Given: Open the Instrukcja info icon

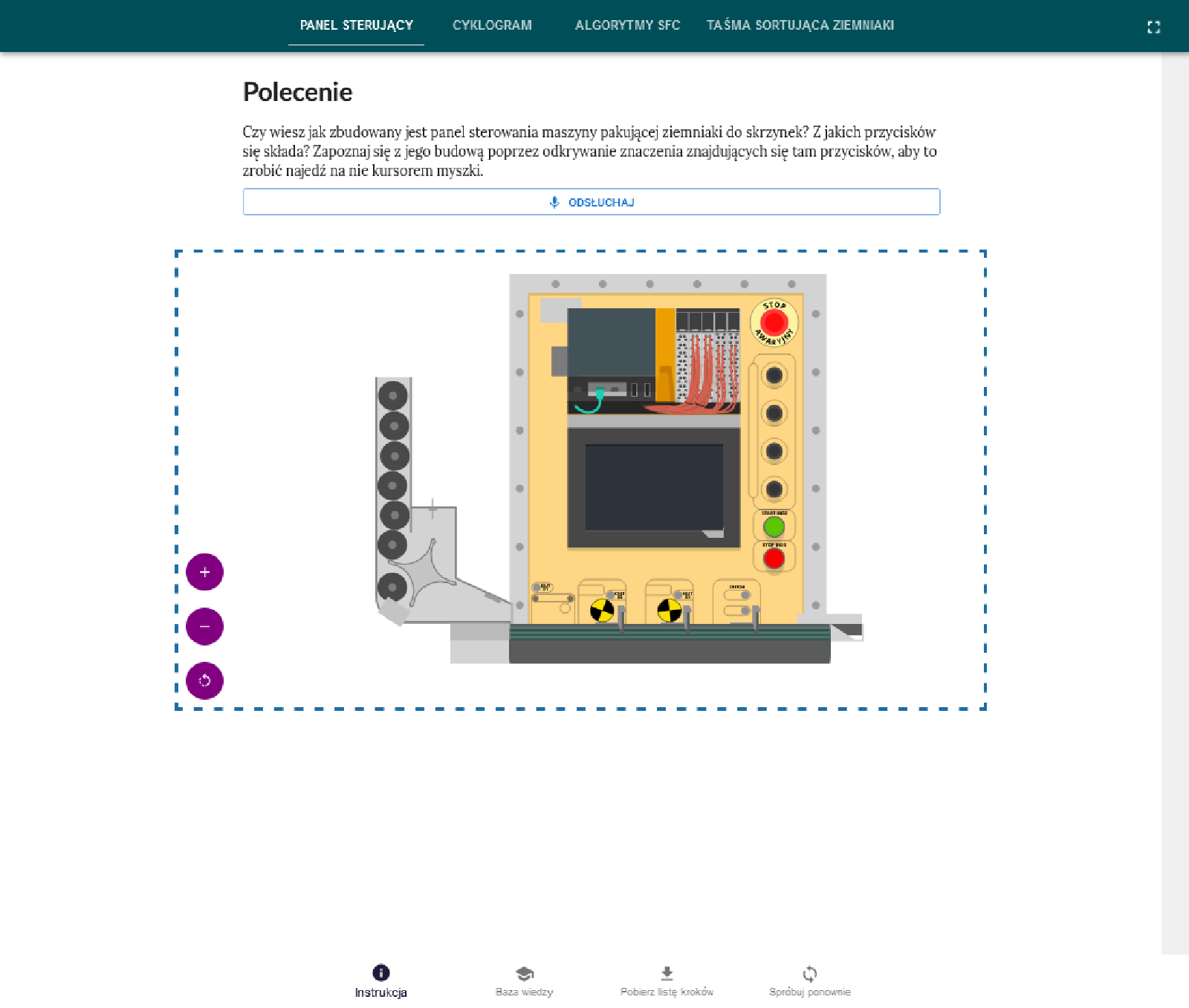Looking at the screenshot, I should 380,972.
